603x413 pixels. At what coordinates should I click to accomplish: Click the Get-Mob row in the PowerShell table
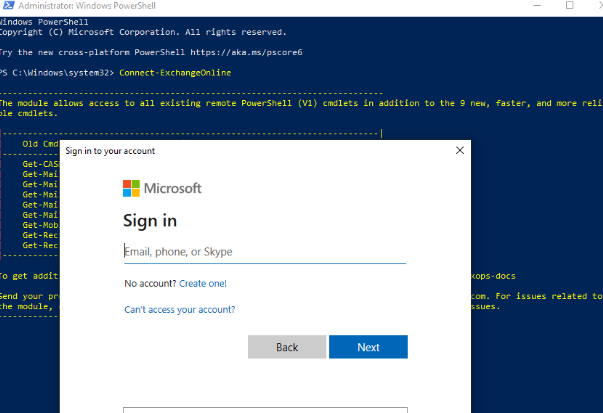(x=40, y=225)
